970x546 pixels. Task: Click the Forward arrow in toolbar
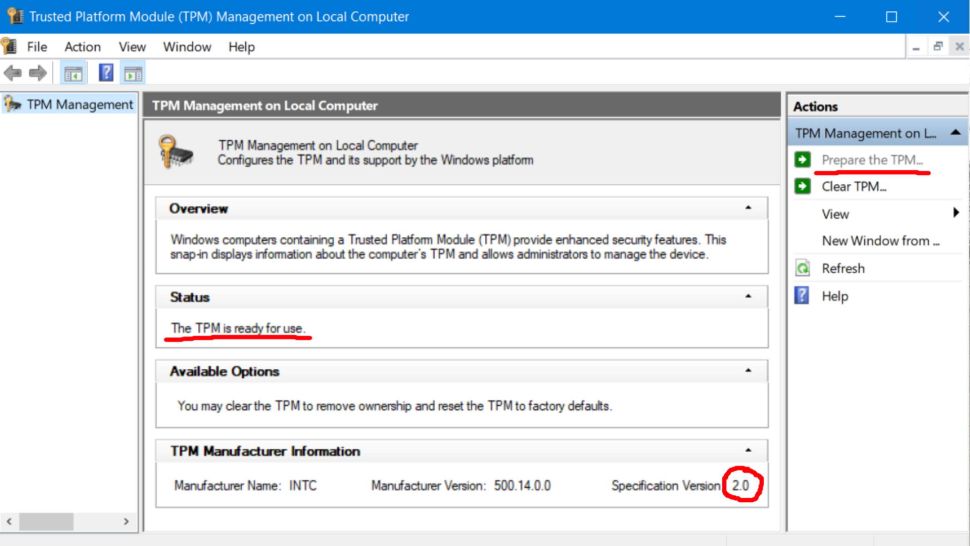tap(38, 73)
